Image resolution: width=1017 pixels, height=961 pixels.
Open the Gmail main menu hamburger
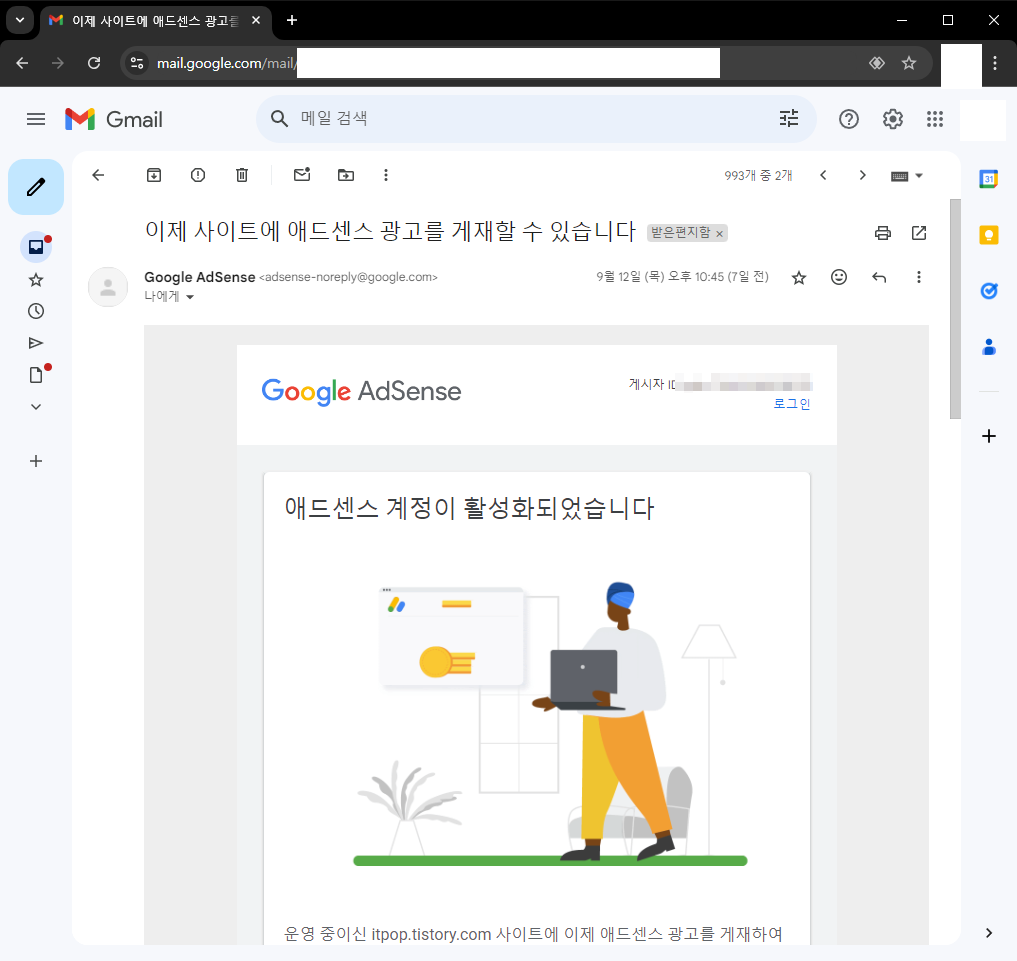point(36,119)
